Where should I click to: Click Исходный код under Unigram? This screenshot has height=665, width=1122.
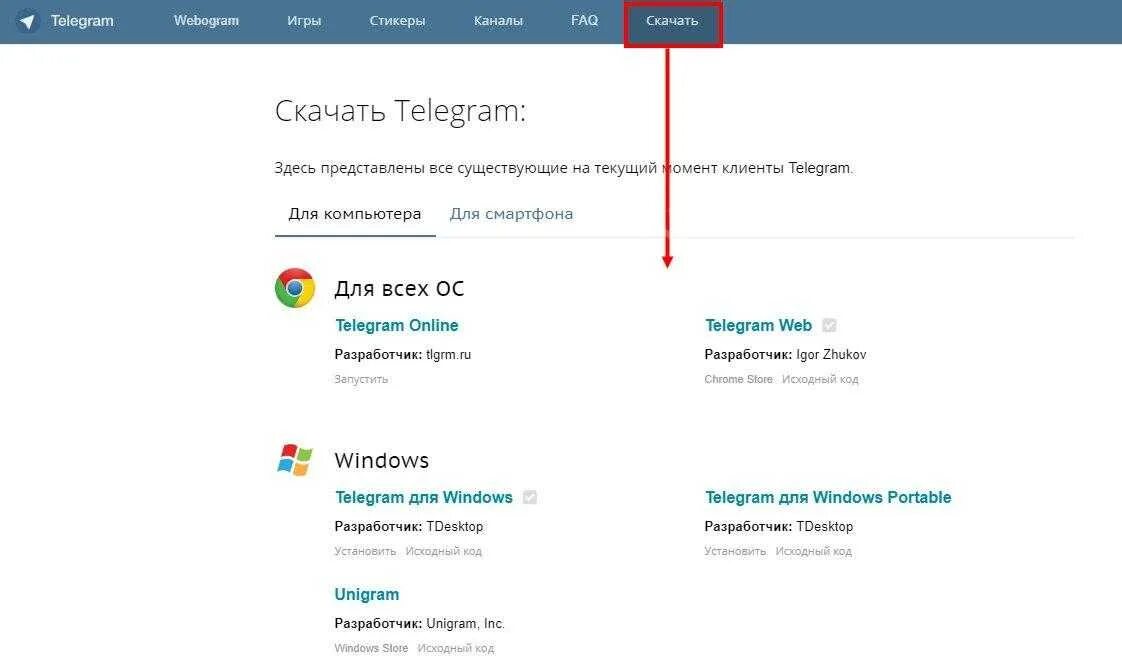click(456, 649)
